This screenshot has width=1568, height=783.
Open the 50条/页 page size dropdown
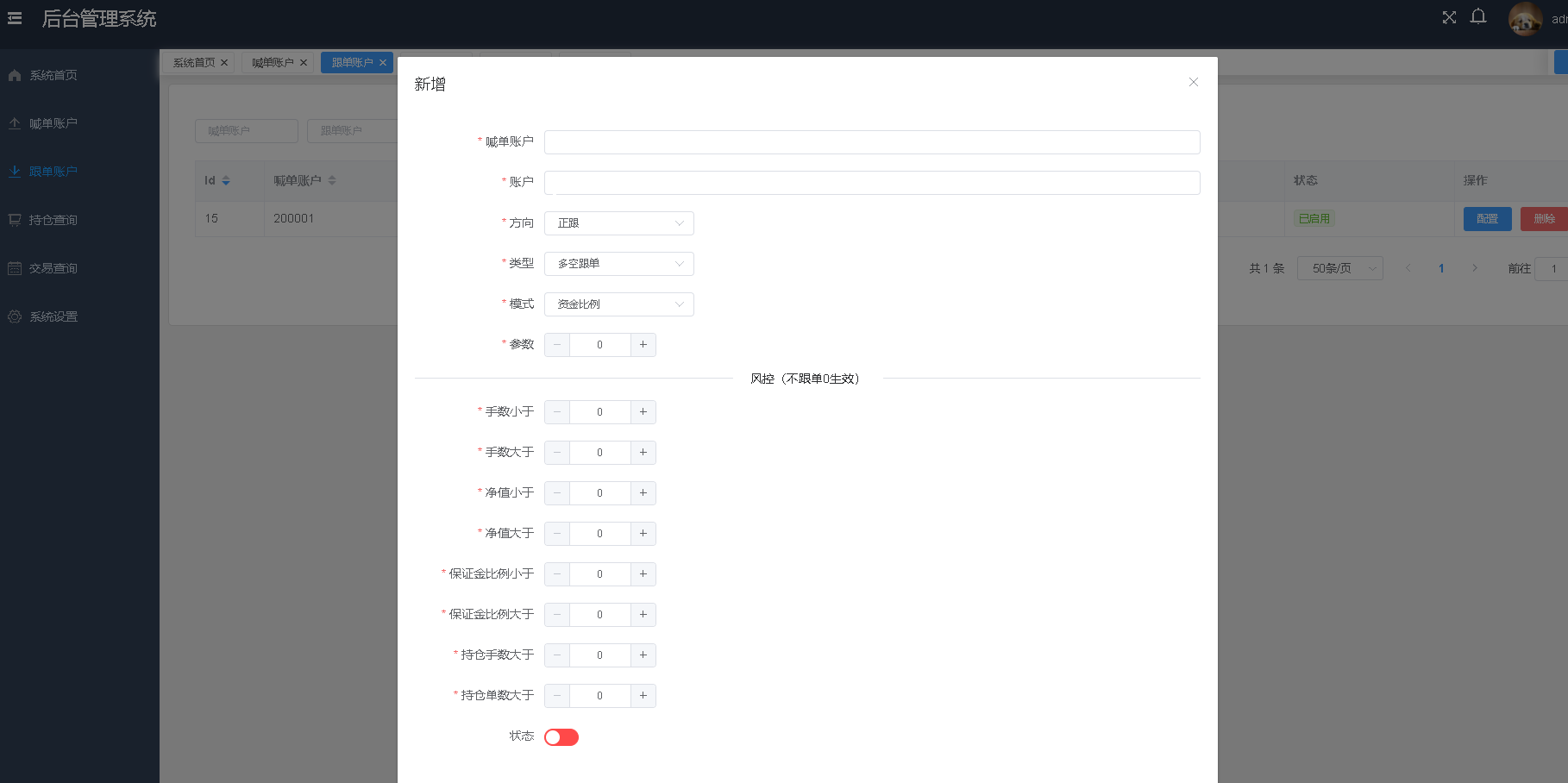(x=1340, y=268)
